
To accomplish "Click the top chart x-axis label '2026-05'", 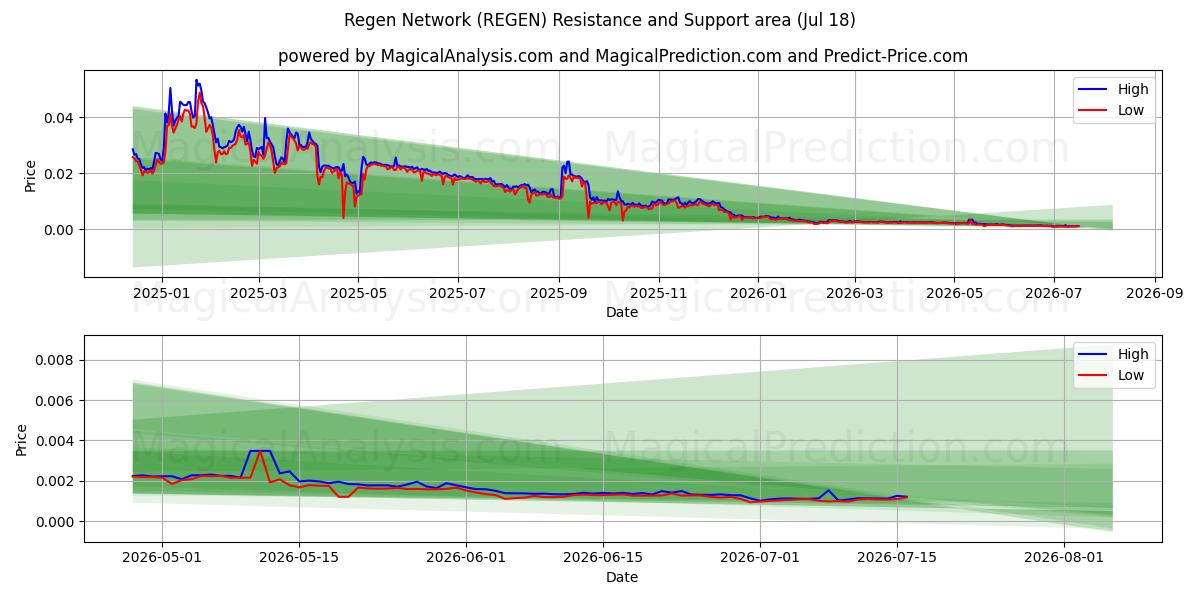I will [955, 294].
